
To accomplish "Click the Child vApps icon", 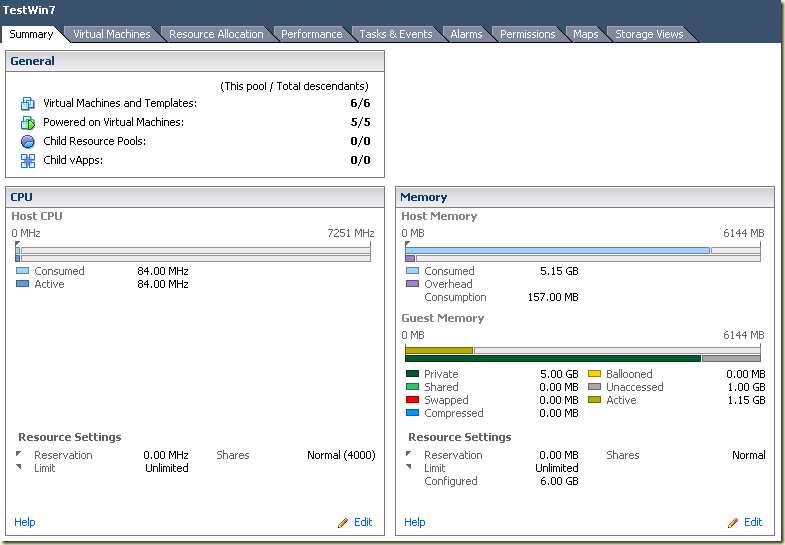I will (28, 161).
